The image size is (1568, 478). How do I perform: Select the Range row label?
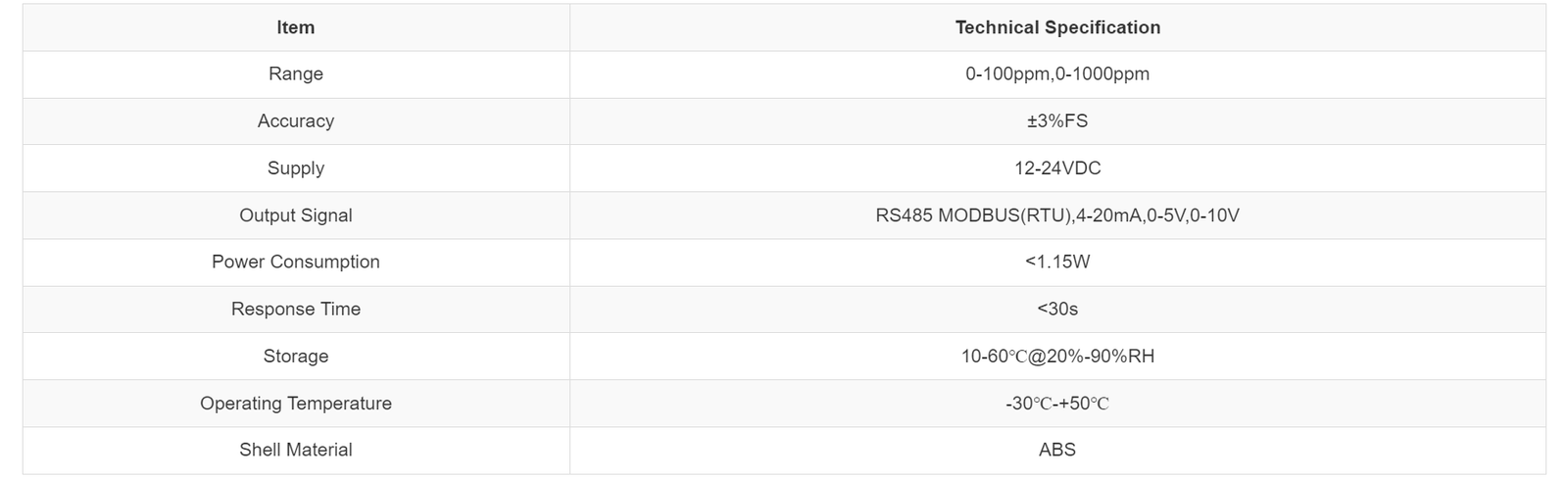coord(295,73)
